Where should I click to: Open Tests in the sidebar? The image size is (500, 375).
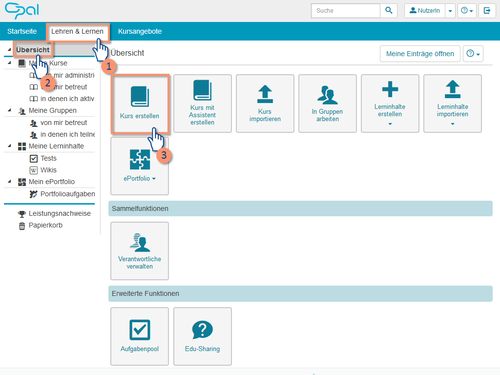tap(48, 158)
